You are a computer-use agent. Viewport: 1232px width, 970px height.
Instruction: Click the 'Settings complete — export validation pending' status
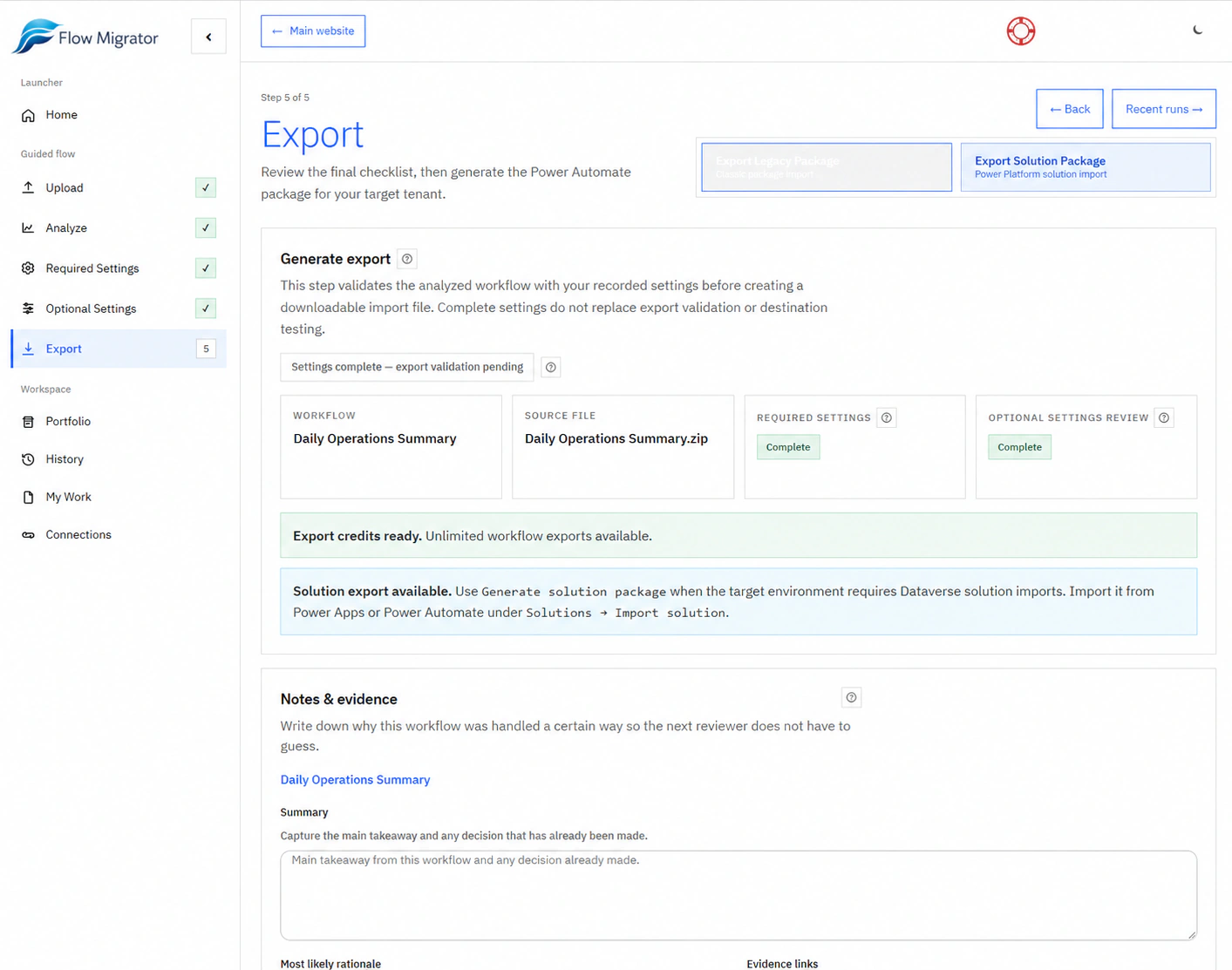pos(407,368)
